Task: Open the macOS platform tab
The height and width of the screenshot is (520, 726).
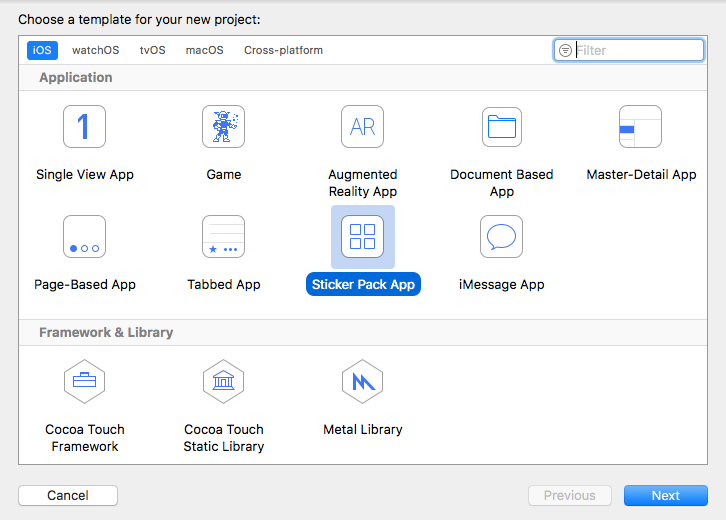Action: point(205,50)
